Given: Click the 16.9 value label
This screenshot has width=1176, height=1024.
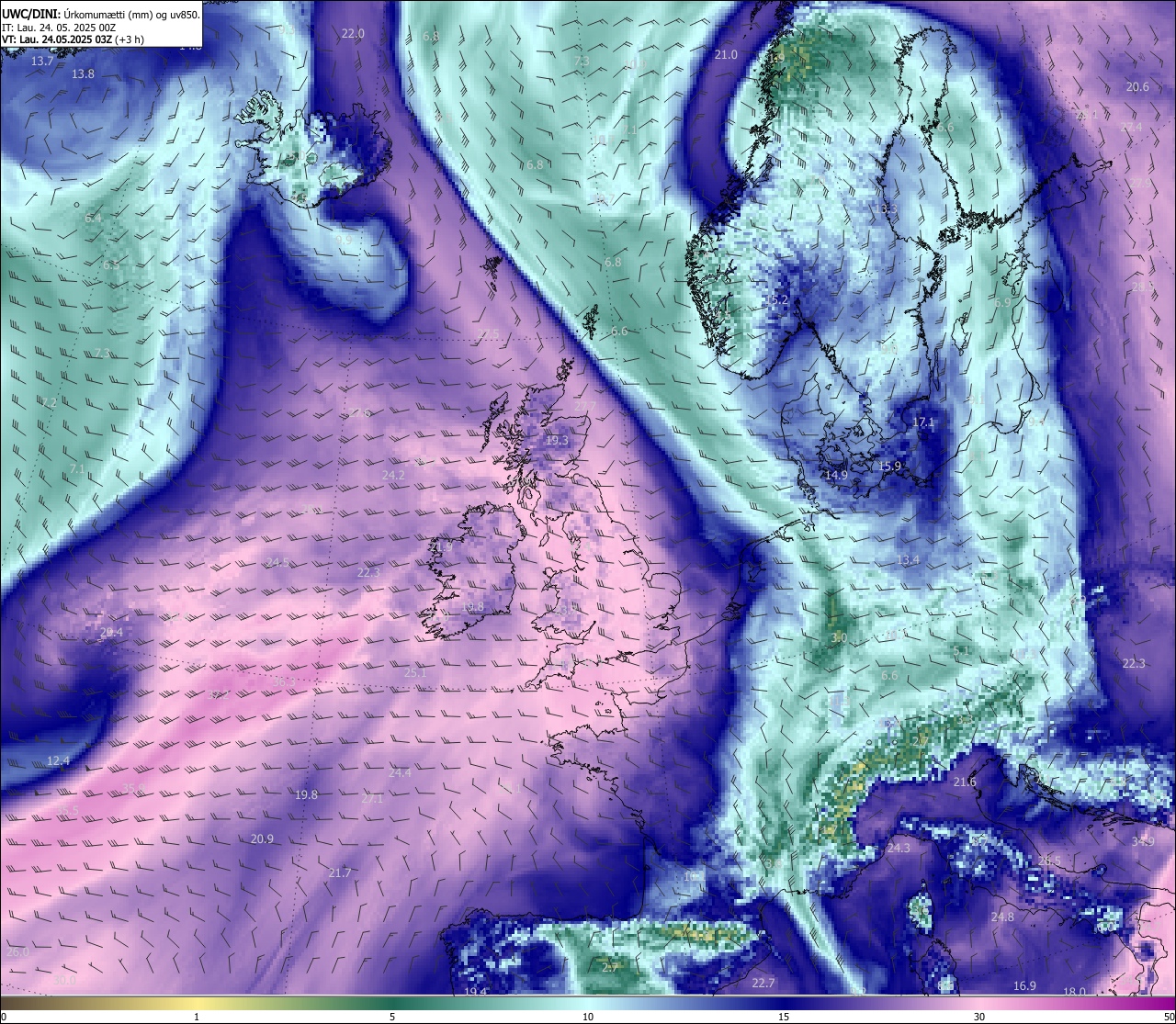Looking at the screenshot, I should 1024,986.
